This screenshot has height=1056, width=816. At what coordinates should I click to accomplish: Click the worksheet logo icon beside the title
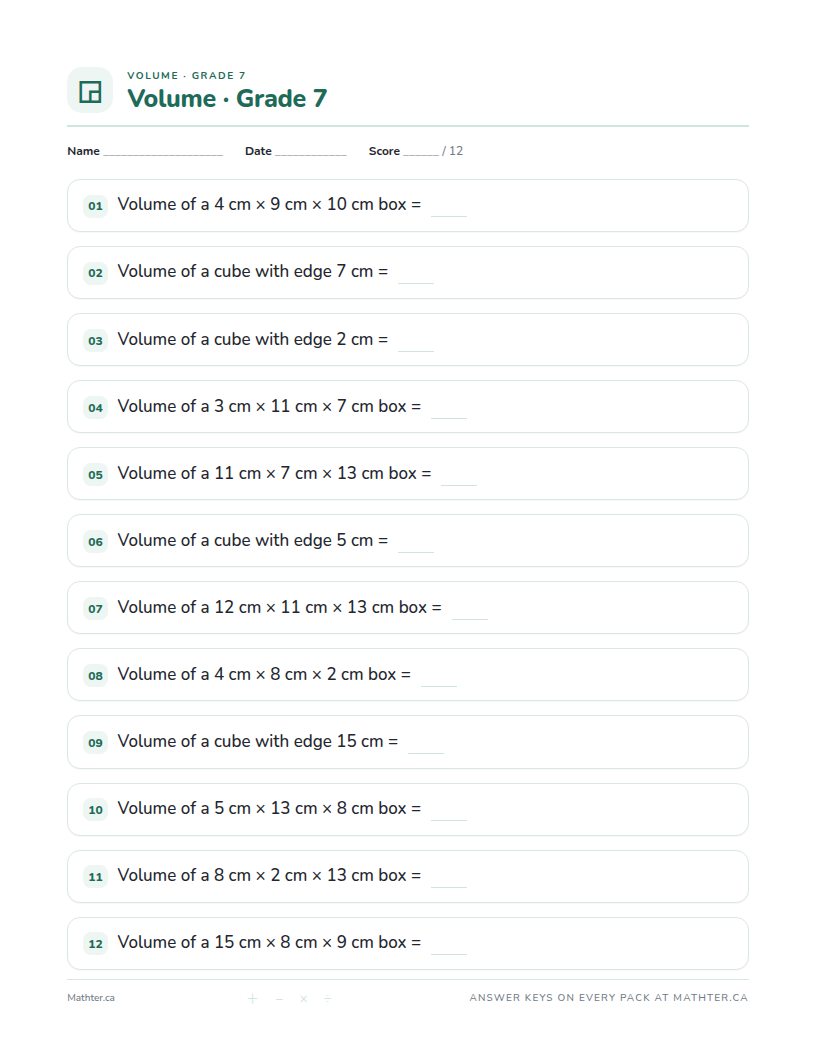click(90, 90)
